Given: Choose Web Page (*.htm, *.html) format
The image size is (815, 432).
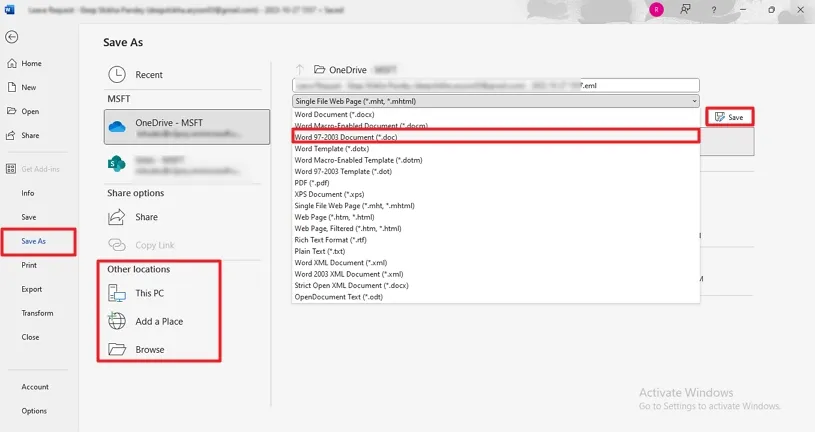Looking at the screenshot, I should point(496,217).
